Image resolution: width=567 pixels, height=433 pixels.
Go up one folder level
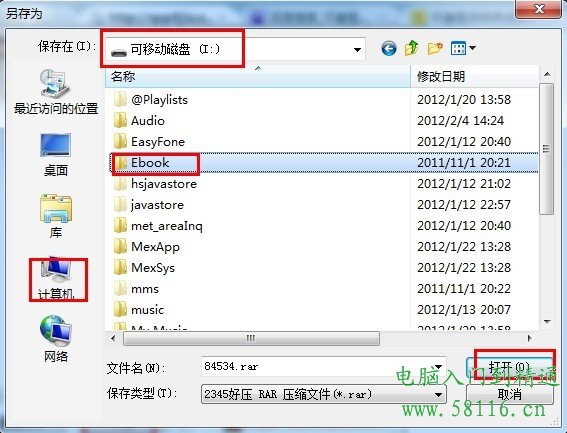click(x=412, y=48)
